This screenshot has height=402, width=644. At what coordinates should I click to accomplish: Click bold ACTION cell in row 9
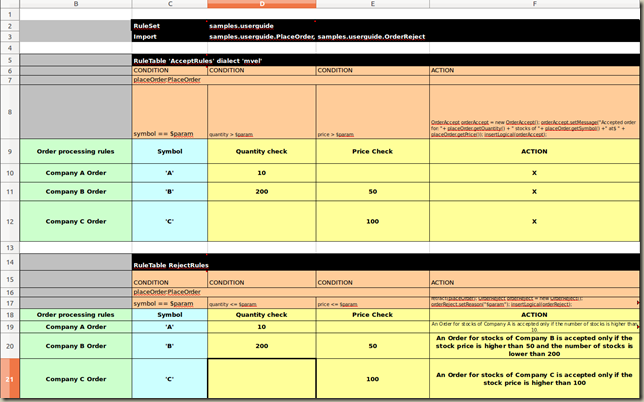(534, 151)
